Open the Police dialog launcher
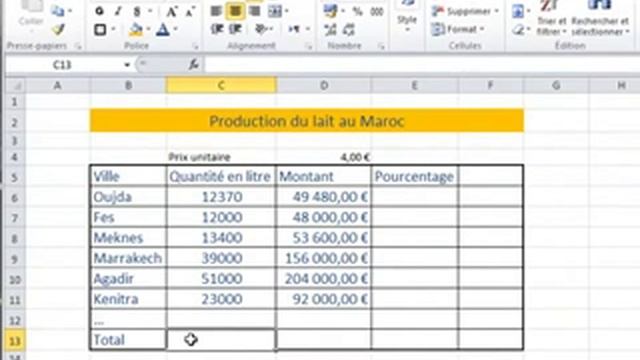 point(196,47)
